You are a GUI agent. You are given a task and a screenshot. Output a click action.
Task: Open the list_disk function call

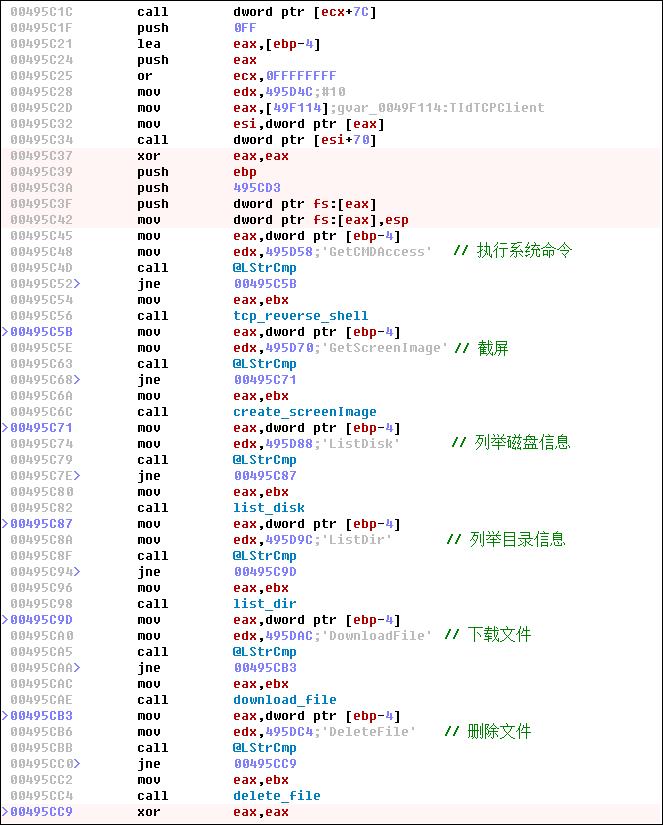click(x=269, y=508)
